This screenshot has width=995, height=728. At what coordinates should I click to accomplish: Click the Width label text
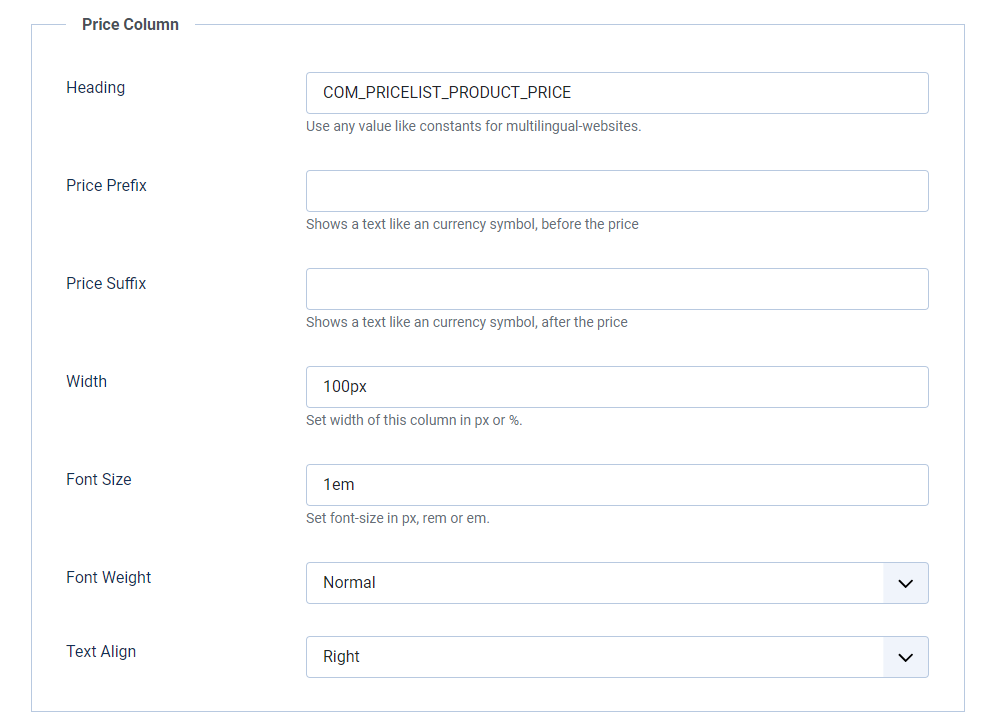[87, 382]
